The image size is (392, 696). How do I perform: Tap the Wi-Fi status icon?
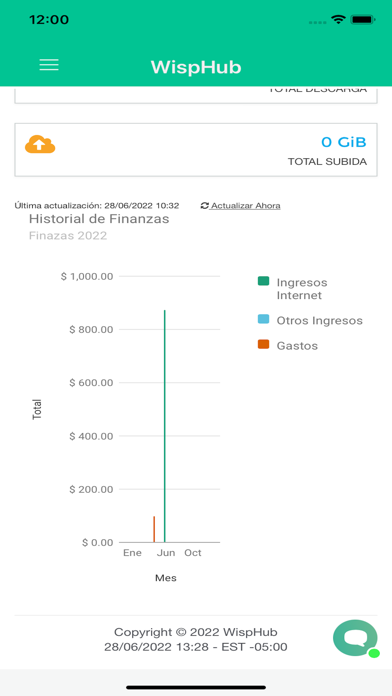338,20
